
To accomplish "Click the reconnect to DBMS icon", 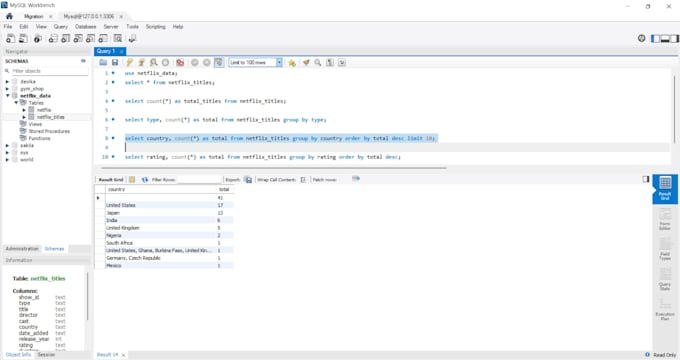I will coord(132,39).
